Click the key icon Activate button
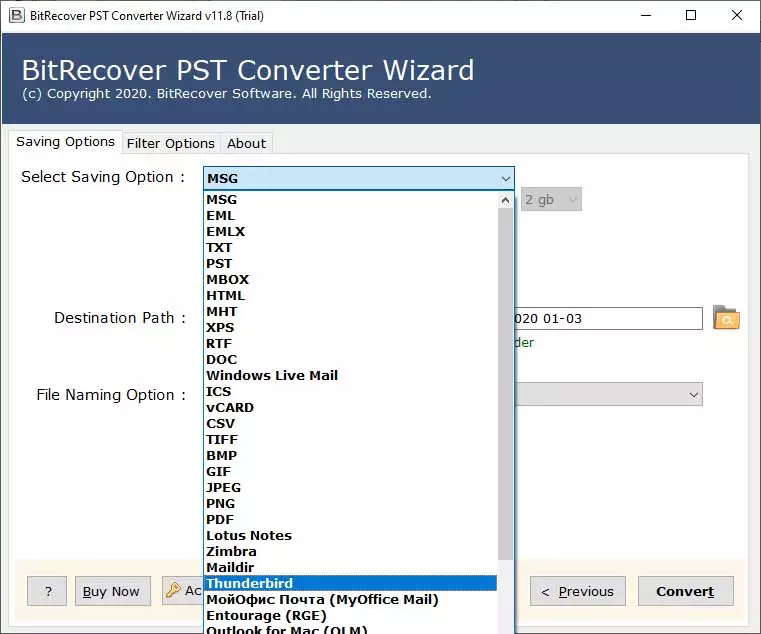This screenshot has width=761, height=634. point(182,590)
